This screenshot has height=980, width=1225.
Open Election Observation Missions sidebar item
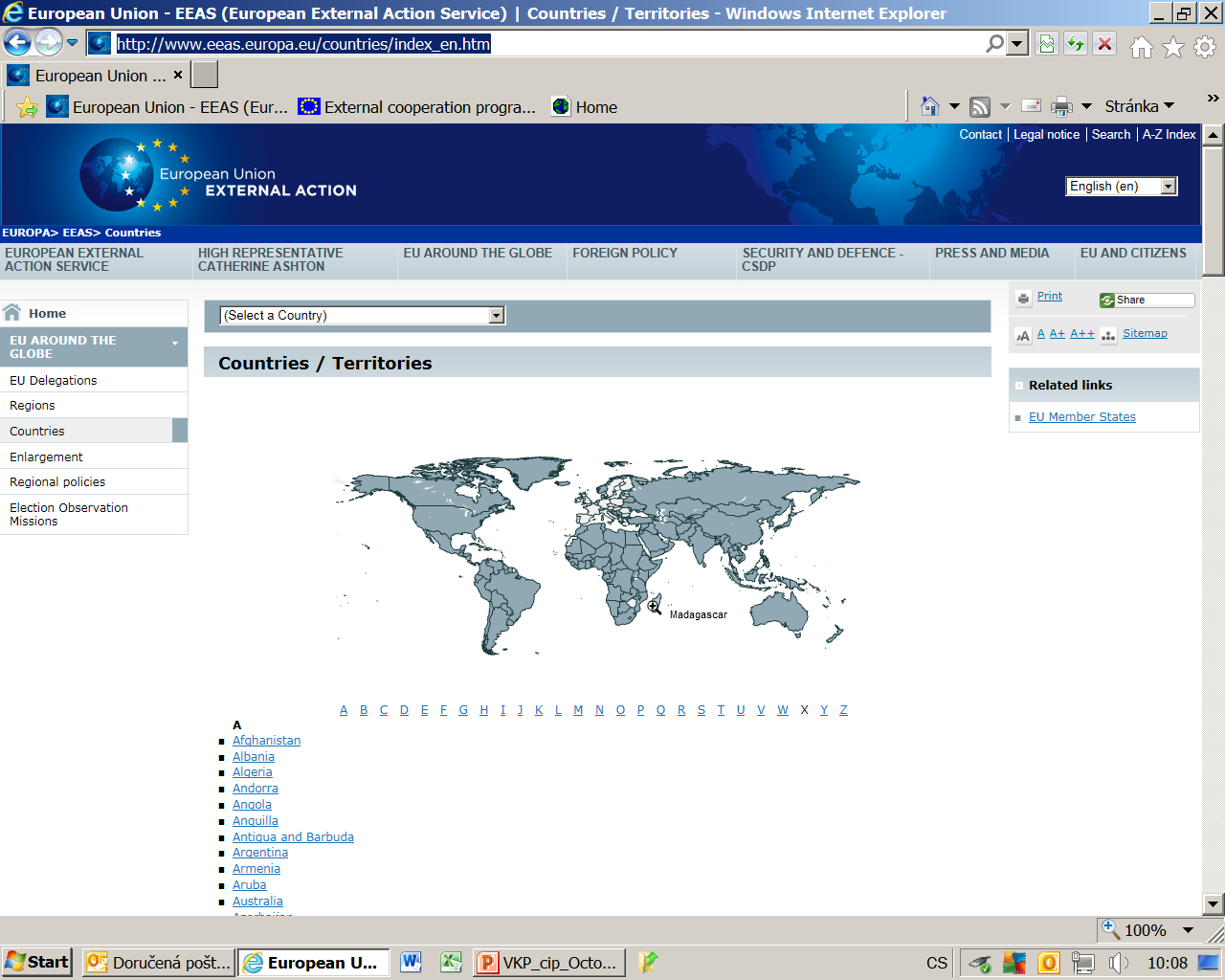[x=69, y=514]
